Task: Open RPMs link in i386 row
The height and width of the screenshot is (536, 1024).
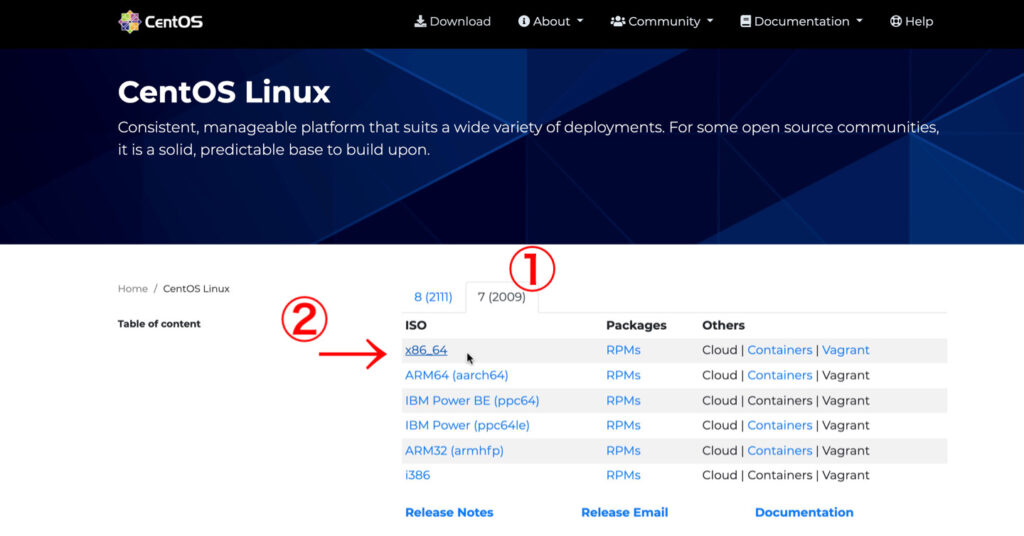Action: pos(623,475)
